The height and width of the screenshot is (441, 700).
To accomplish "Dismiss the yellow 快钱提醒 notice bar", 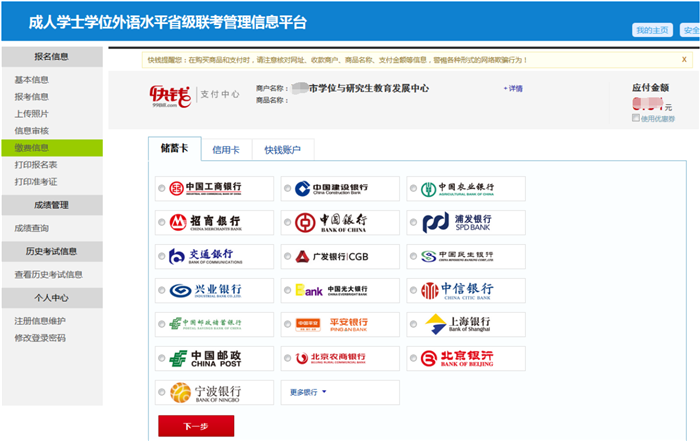I will point(685,59).
